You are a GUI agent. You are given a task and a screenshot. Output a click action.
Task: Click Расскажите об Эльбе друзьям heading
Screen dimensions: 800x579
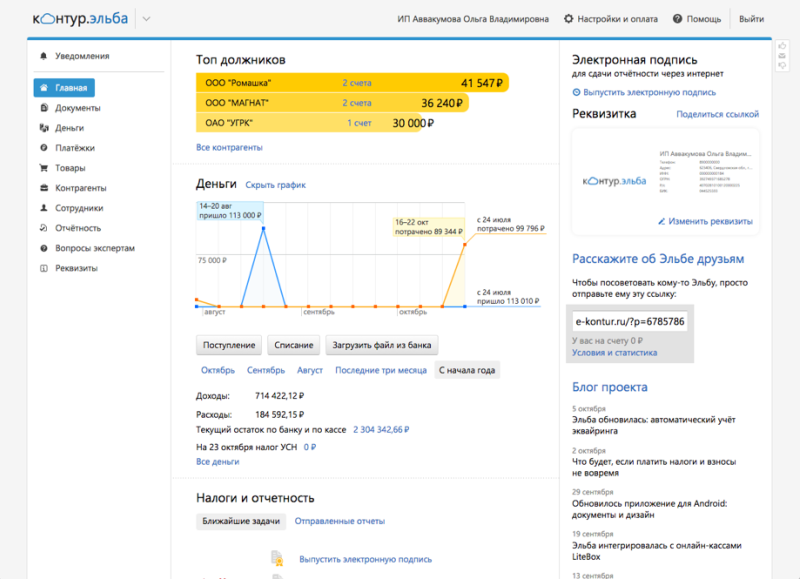[658, 259]
